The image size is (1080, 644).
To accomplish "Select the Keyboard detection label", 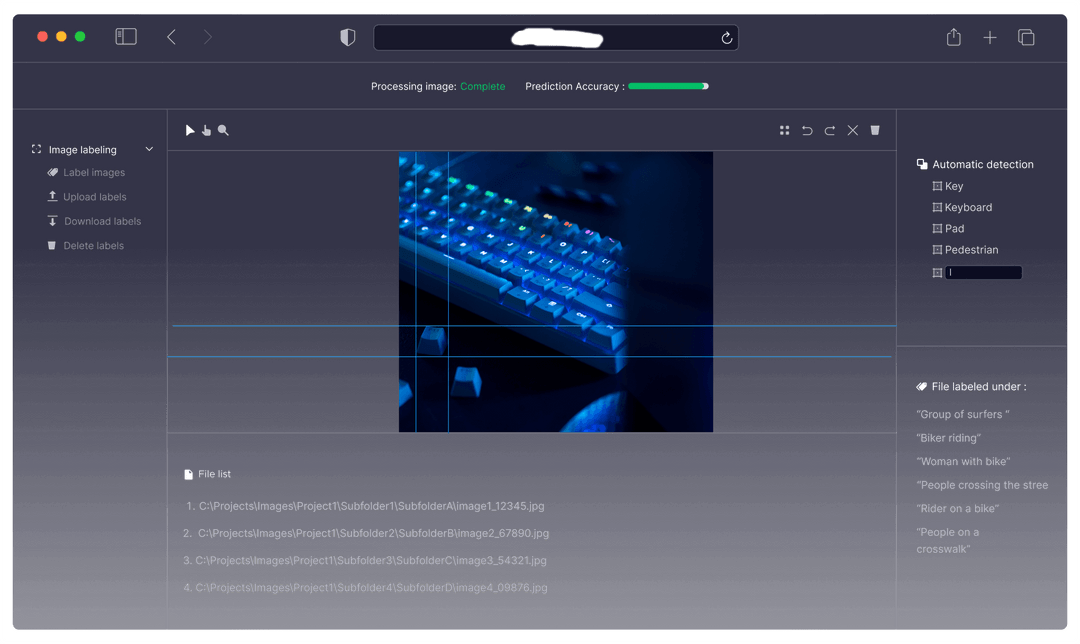I will (968, 207).
